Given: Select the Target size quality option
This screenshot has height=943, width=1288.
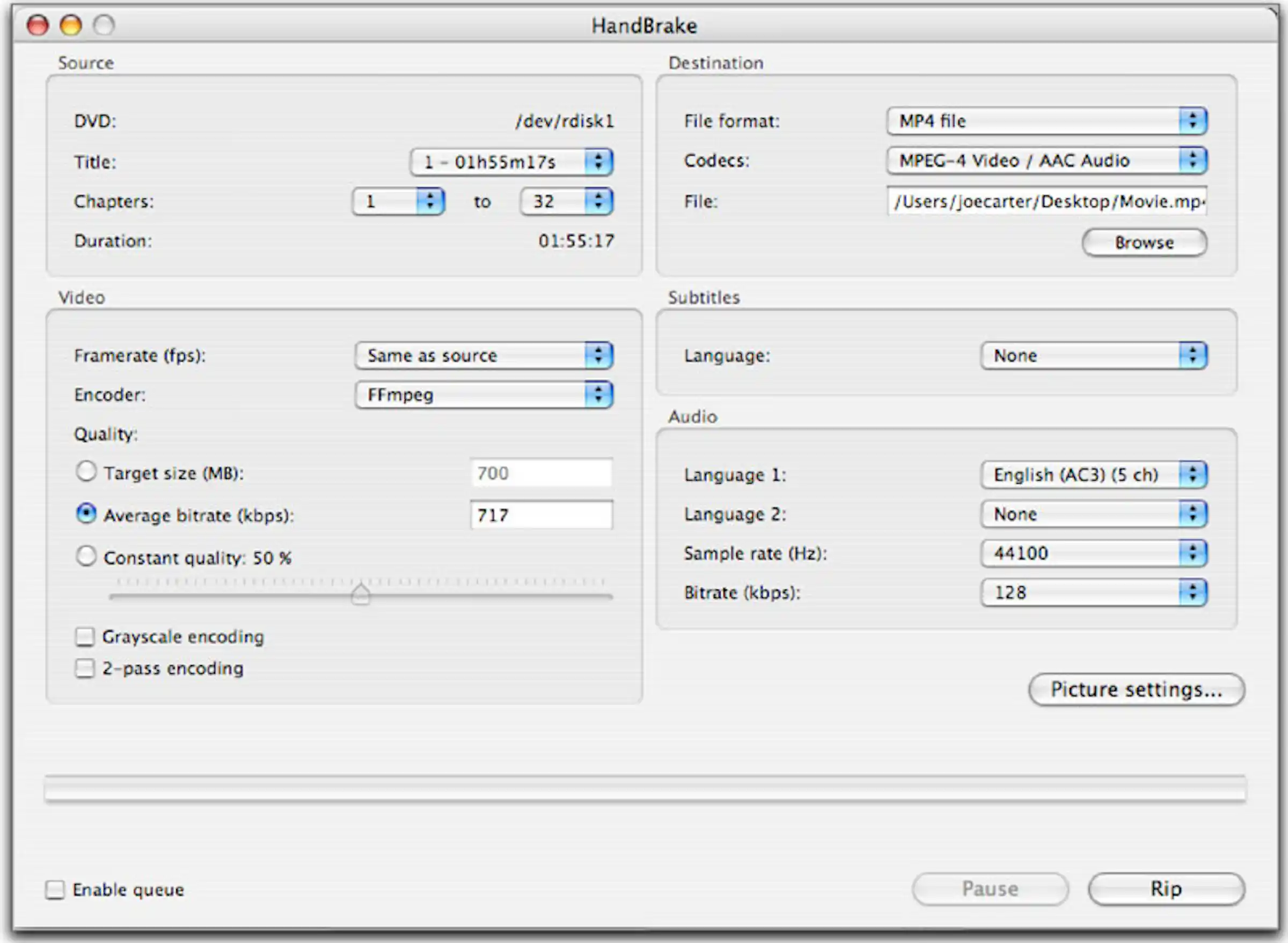Looking at the screenshot, I should [x=87, y=472].
